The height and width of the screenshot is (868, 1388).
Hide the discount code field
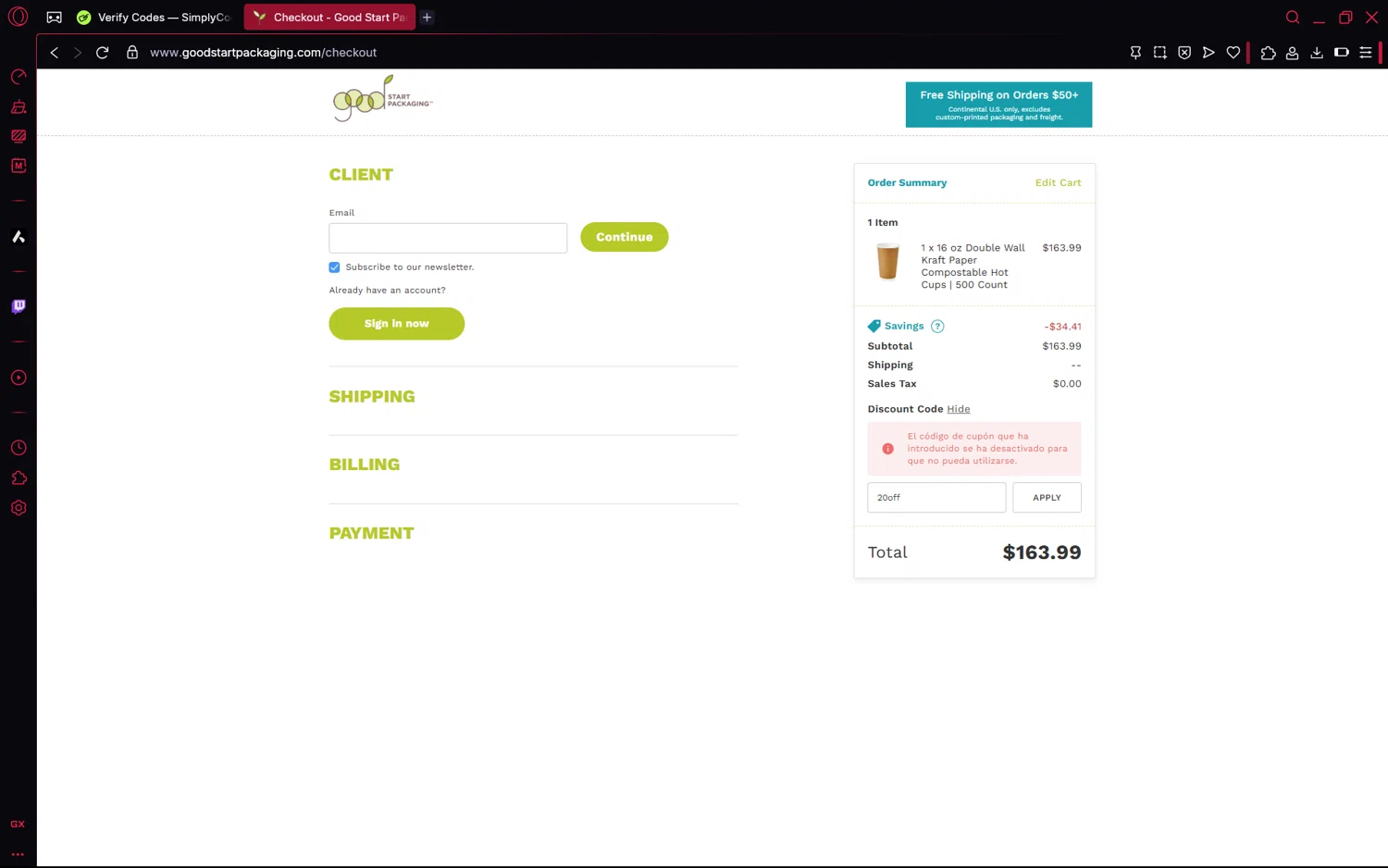pyautogui.click(x=959, y=409)
